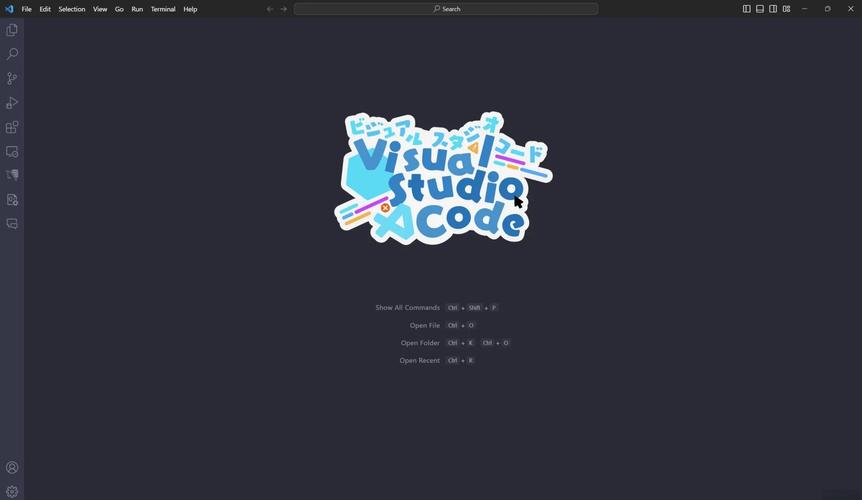Click the Search command center box

446,9
